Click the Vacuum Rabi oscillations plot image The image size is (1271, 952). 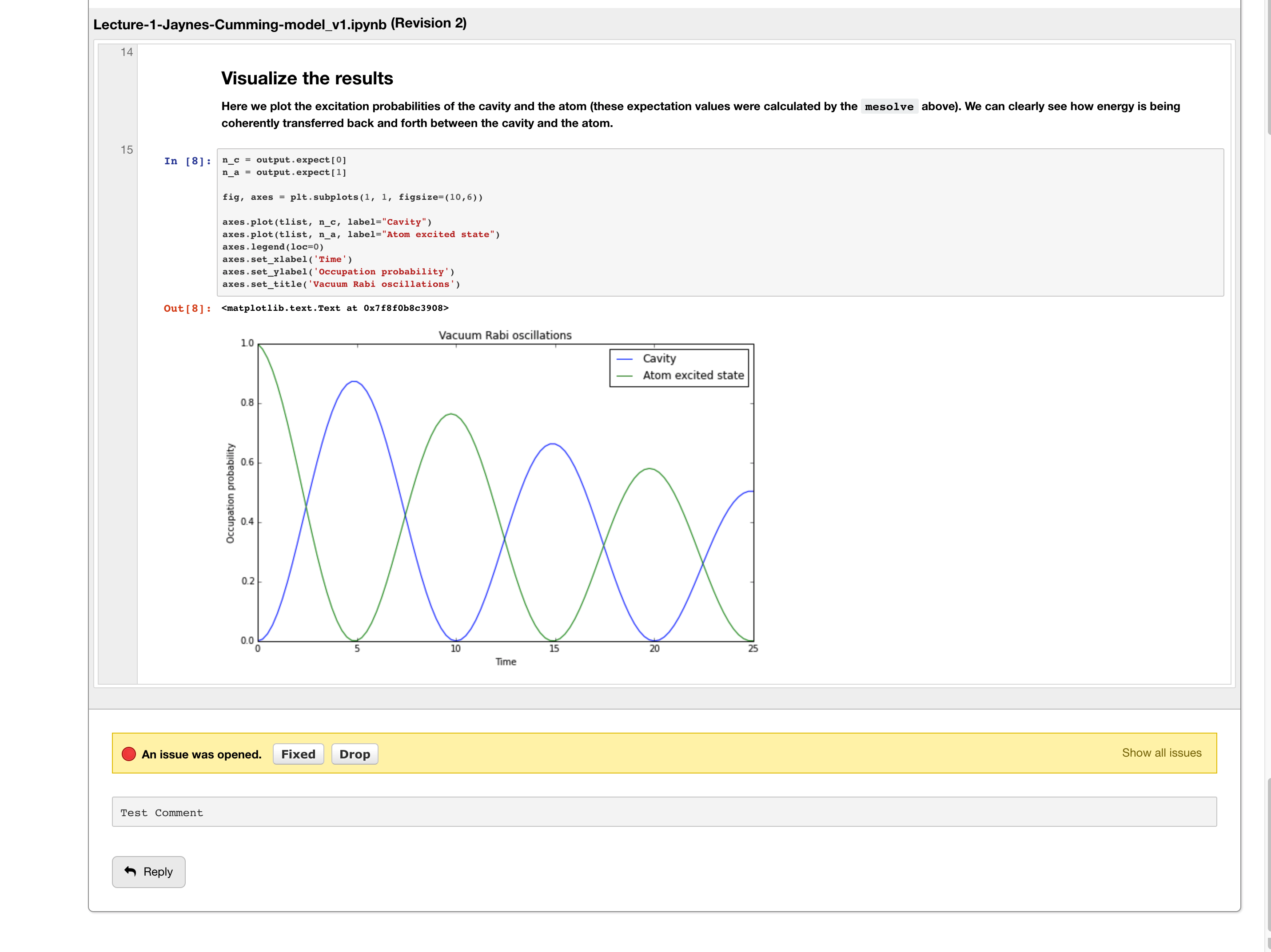point(491,498)
